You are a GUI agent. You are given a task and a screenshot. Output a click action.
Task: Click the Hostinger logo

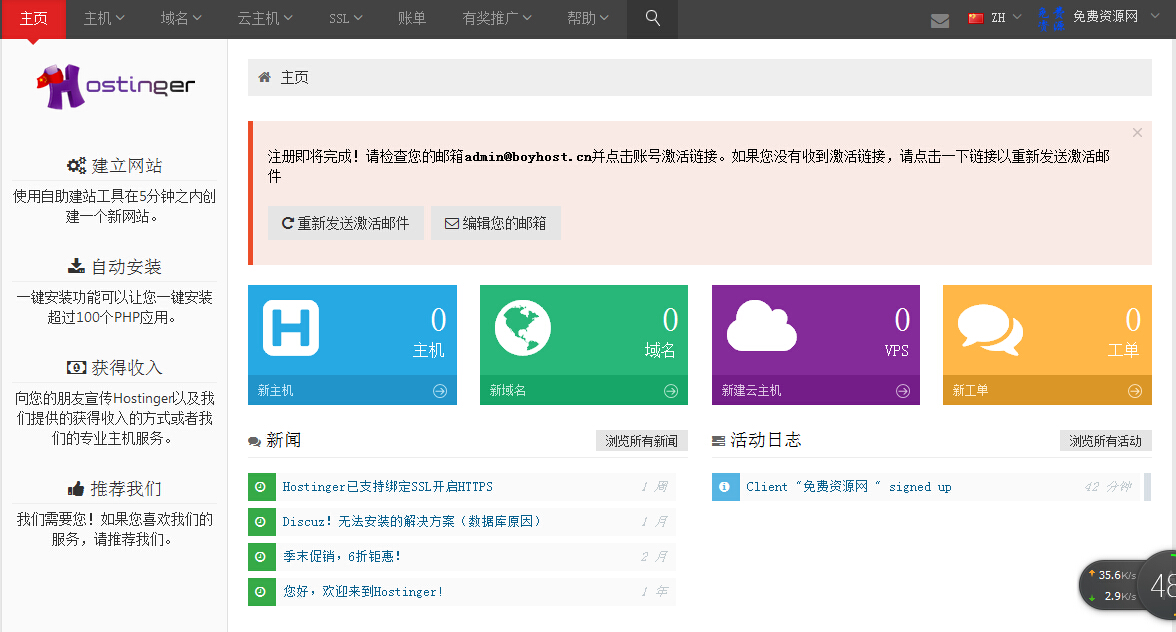[x=116, y=87]
